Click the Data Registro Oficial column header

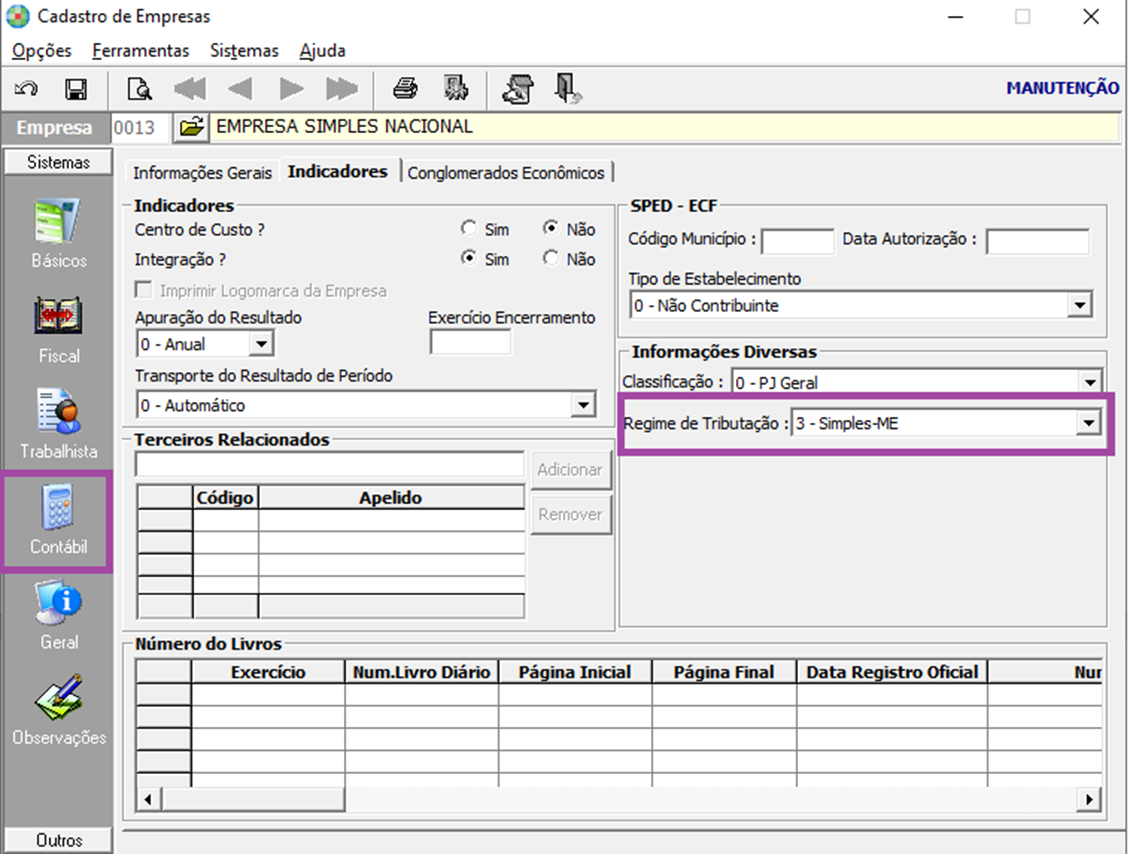pos(892,672)
